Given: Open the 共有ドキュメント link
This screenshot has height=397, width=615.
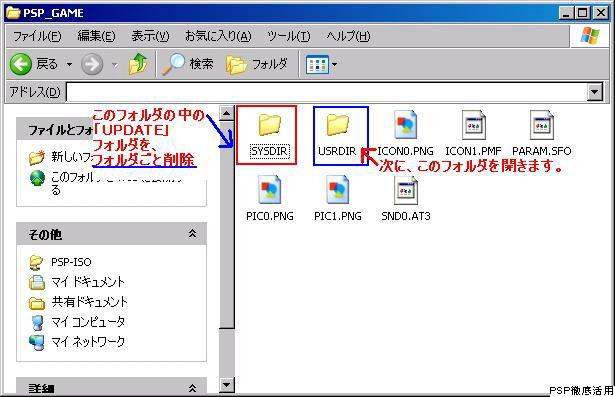Looking at the screenshot, I should [x=89, y=302].
